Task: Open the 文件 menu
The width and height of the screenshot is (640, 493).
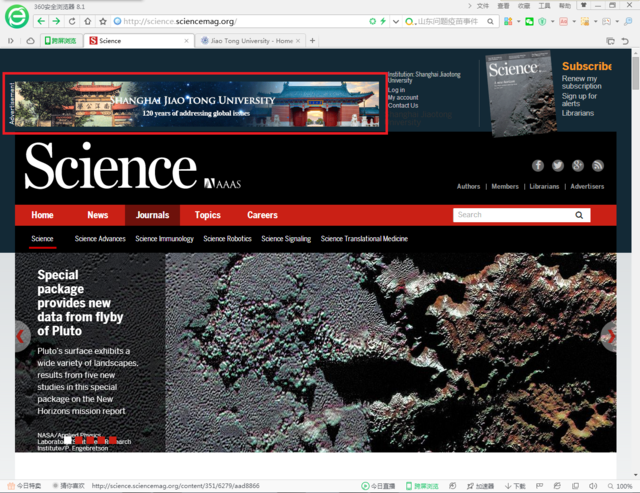Action: point(482,6)
